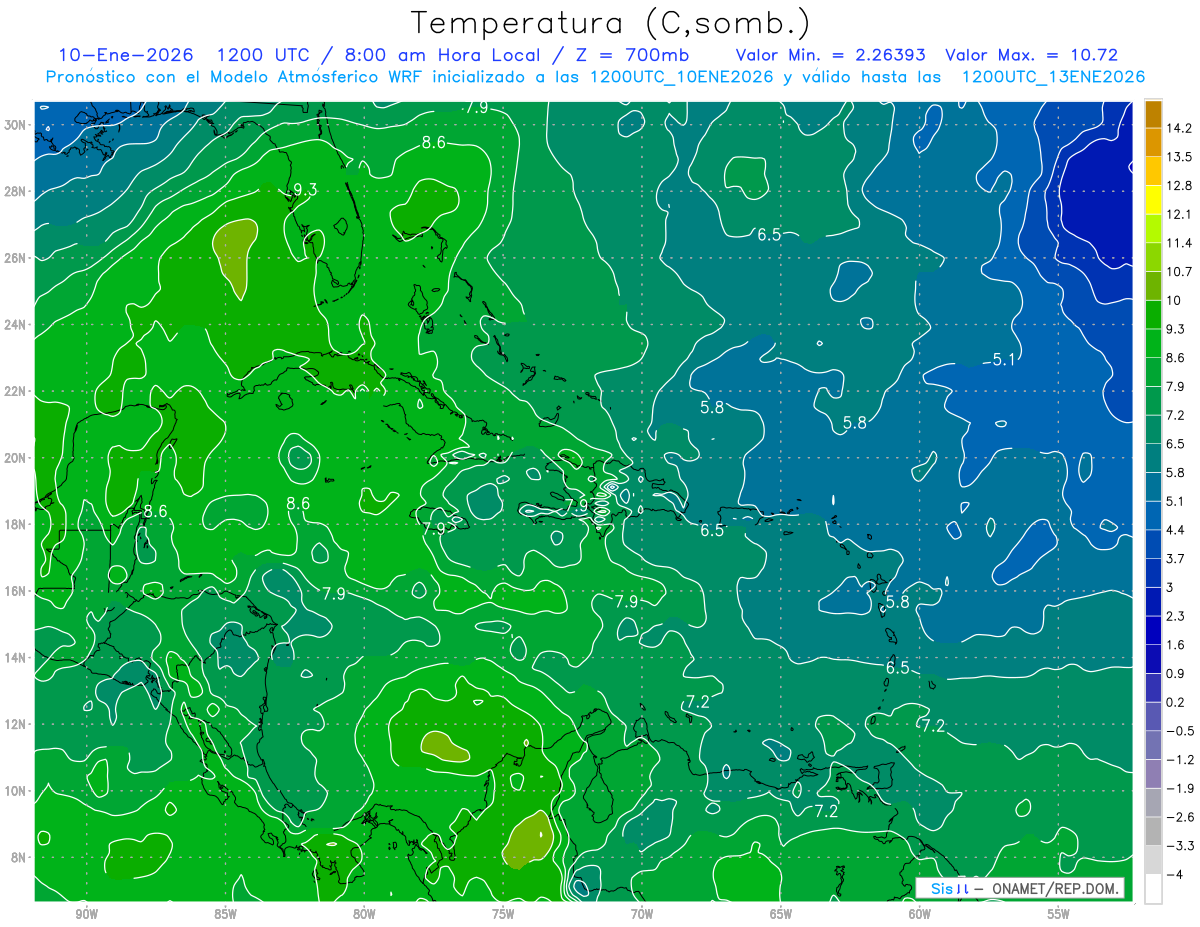Click the 55W longitude axis label

coord(1059,914)
